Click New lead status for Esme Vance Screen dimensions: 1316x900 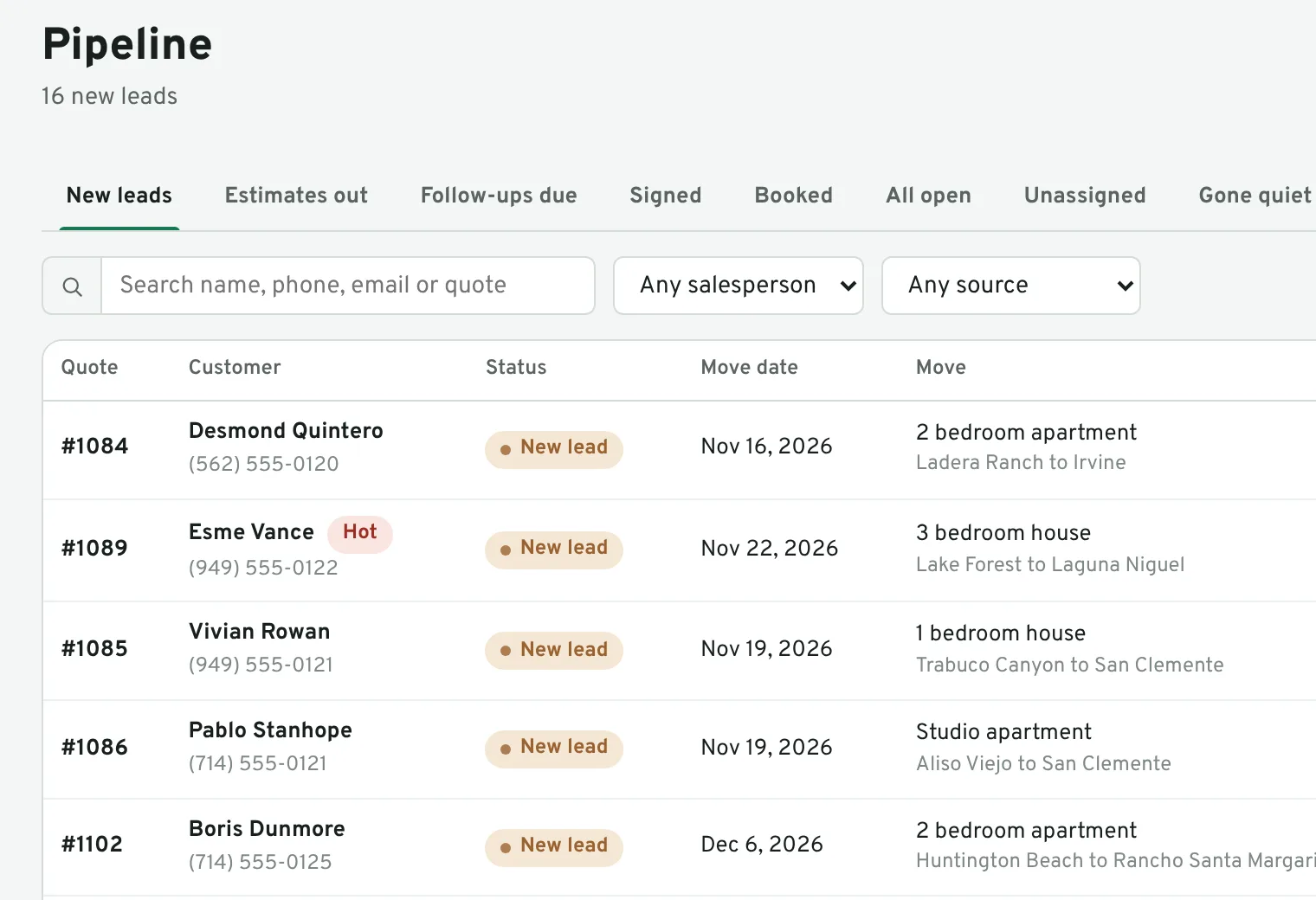tap(554, 550)
